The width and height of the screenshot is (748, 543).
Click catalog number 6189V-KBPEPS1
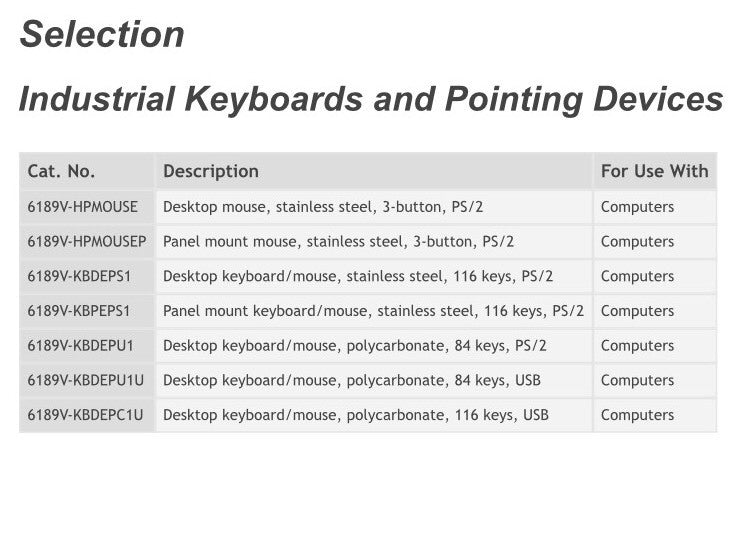click(x=80, y=311)
